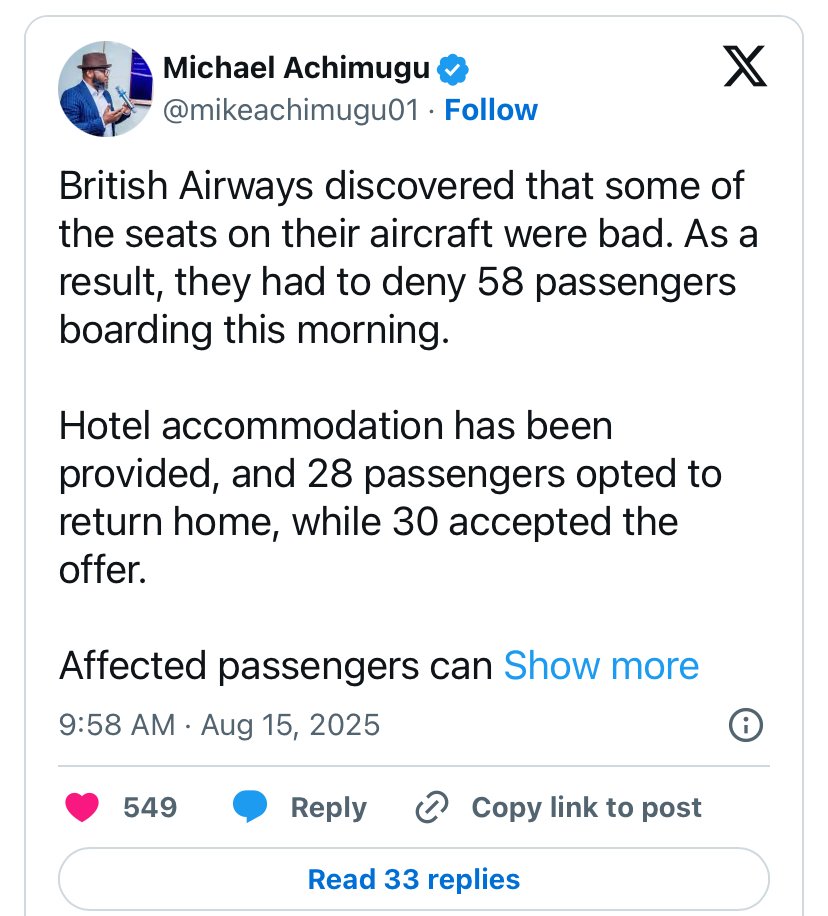828x916 pixels.
Task: Open the 9:58 AM Aug 15 timestamp
Action: point(220,724)
